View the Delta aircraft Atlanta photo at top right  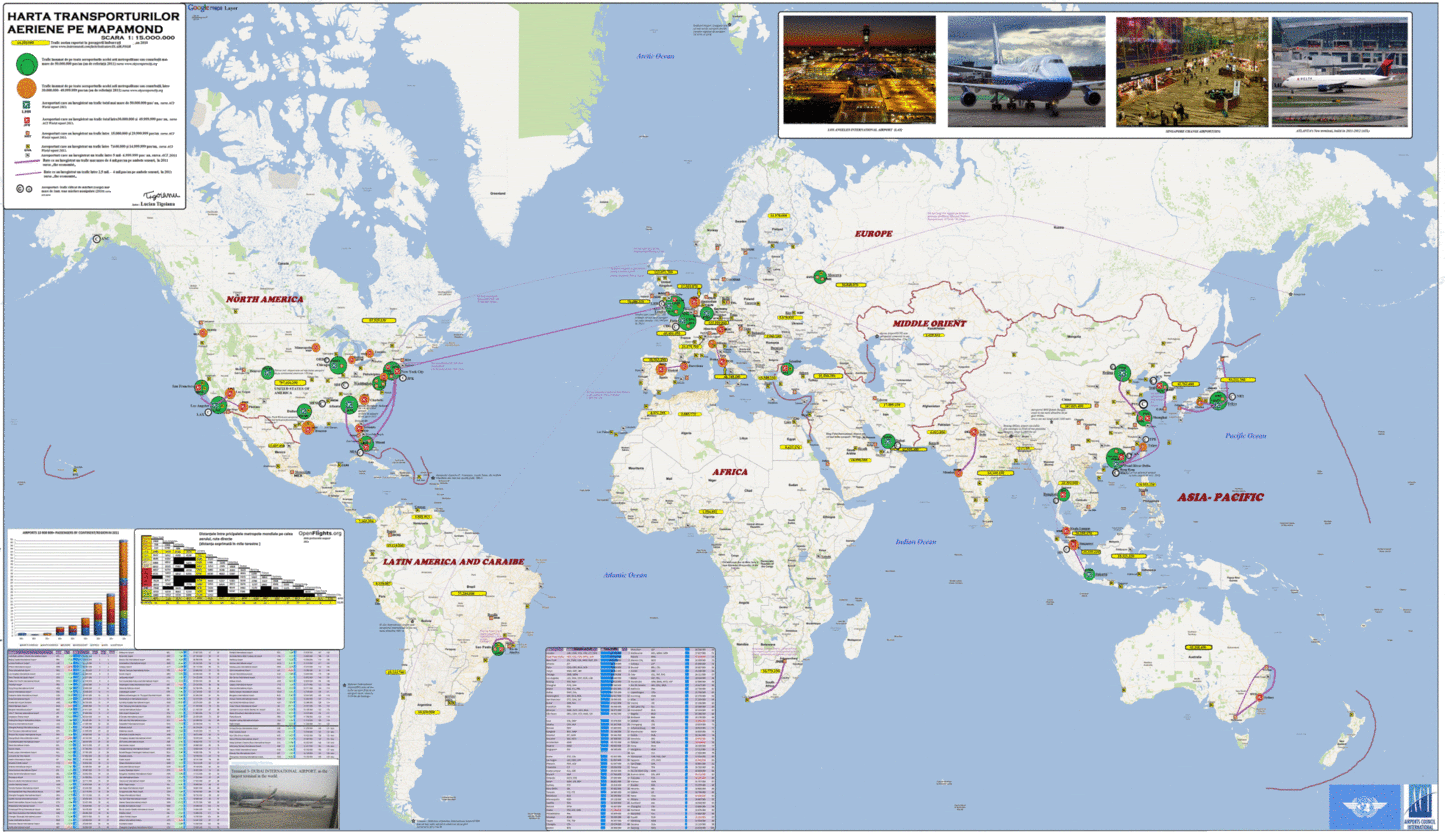pos(1335,70)
